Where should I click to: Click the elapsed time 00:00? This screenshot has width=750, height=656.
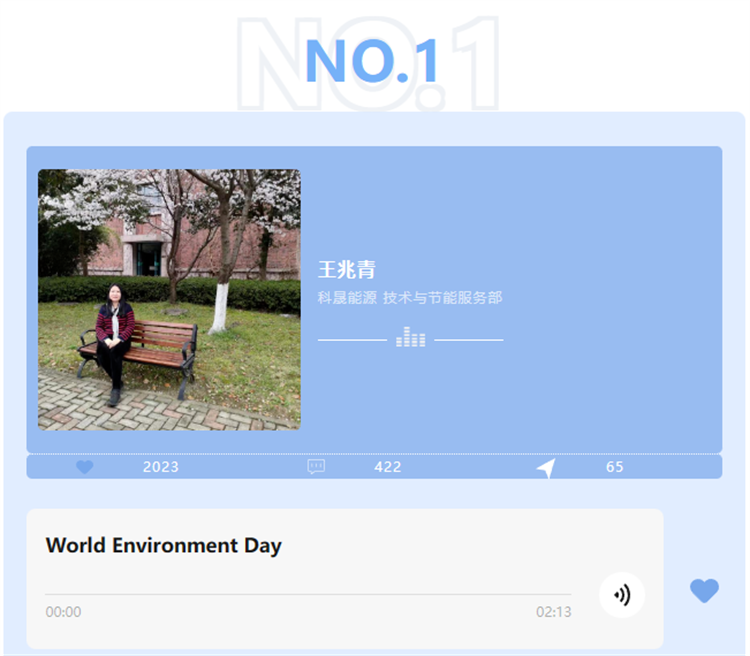tap(63, 612)
